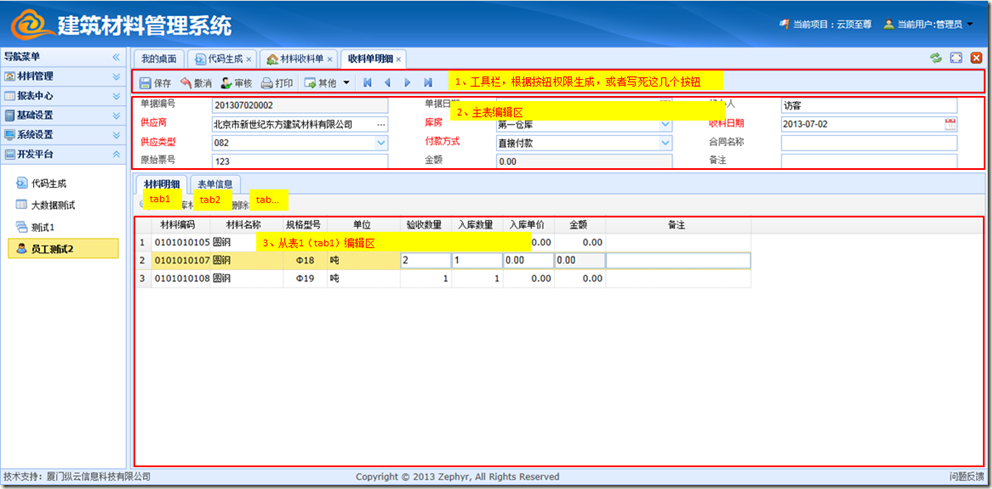Go to the first record arrow

(367, 83)
